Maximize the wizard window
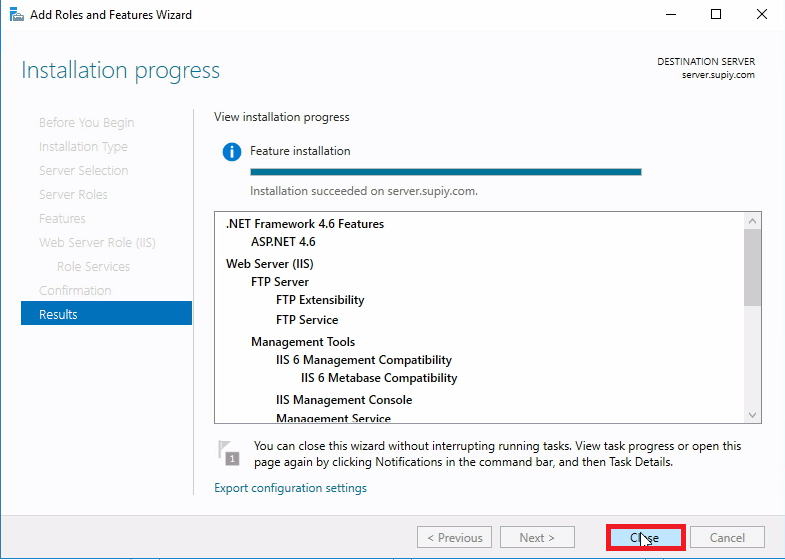Screen dimensions: 785x560 pos(716,15)
